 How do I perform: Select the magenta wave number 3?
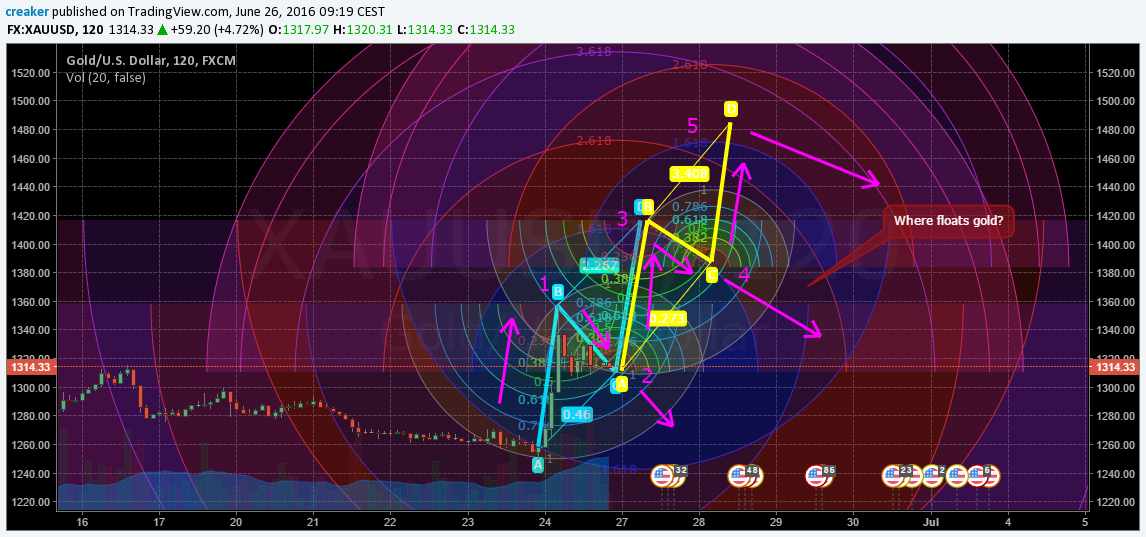tap(622, 218)
